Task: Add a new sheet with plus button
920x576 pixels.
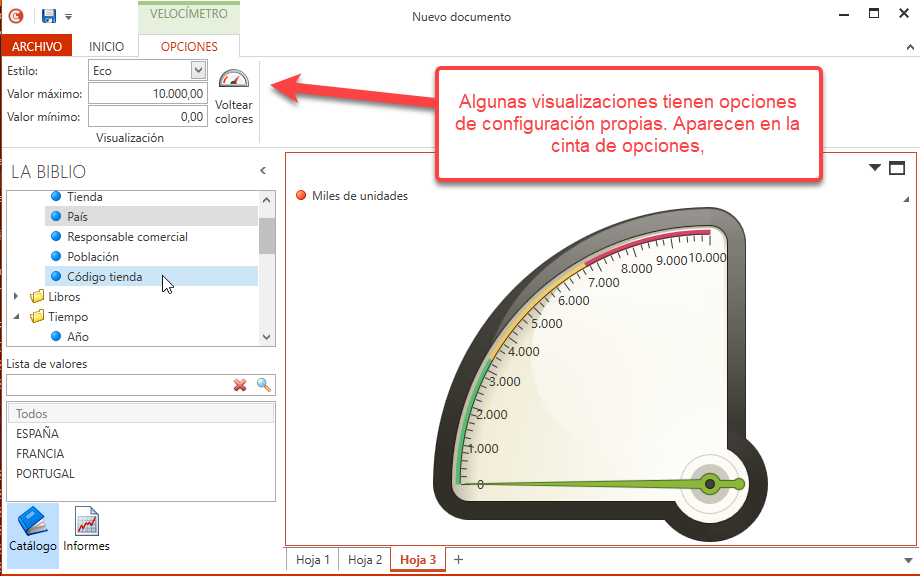Action: click(x=459, y=560)
